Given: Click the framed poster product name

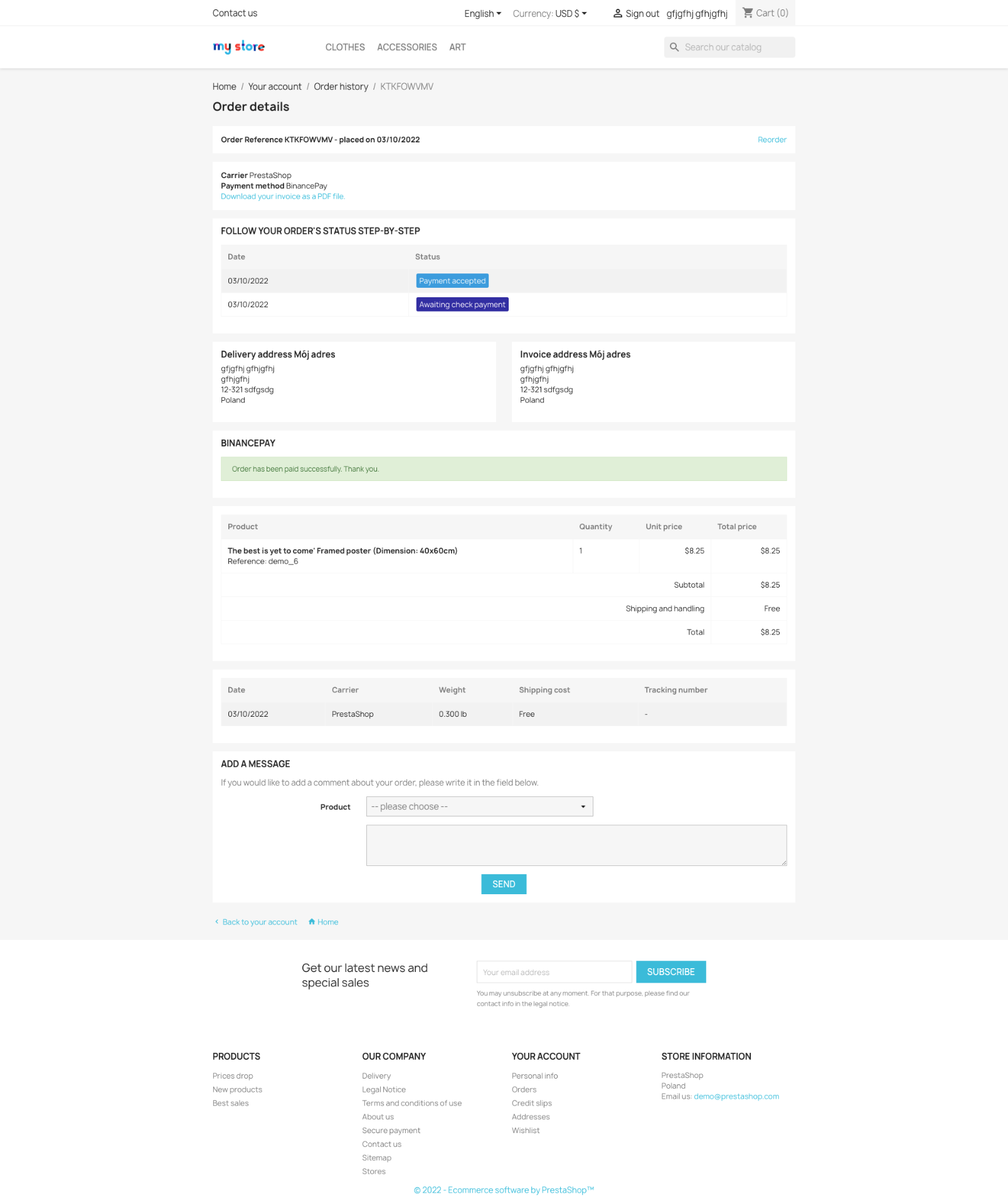Looking at the screenshot, I should click(x=342, y=551).
